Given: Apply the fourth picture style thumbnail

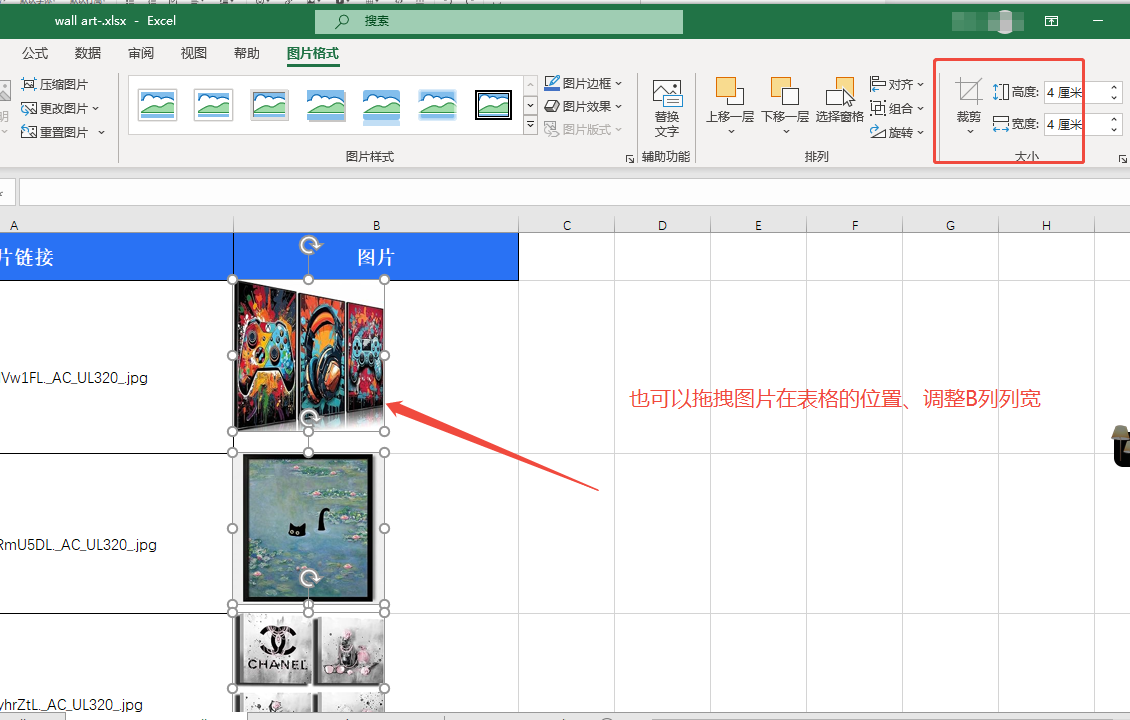Looking at the screenshot, I should pyautogui.click(x=326, y=105).
